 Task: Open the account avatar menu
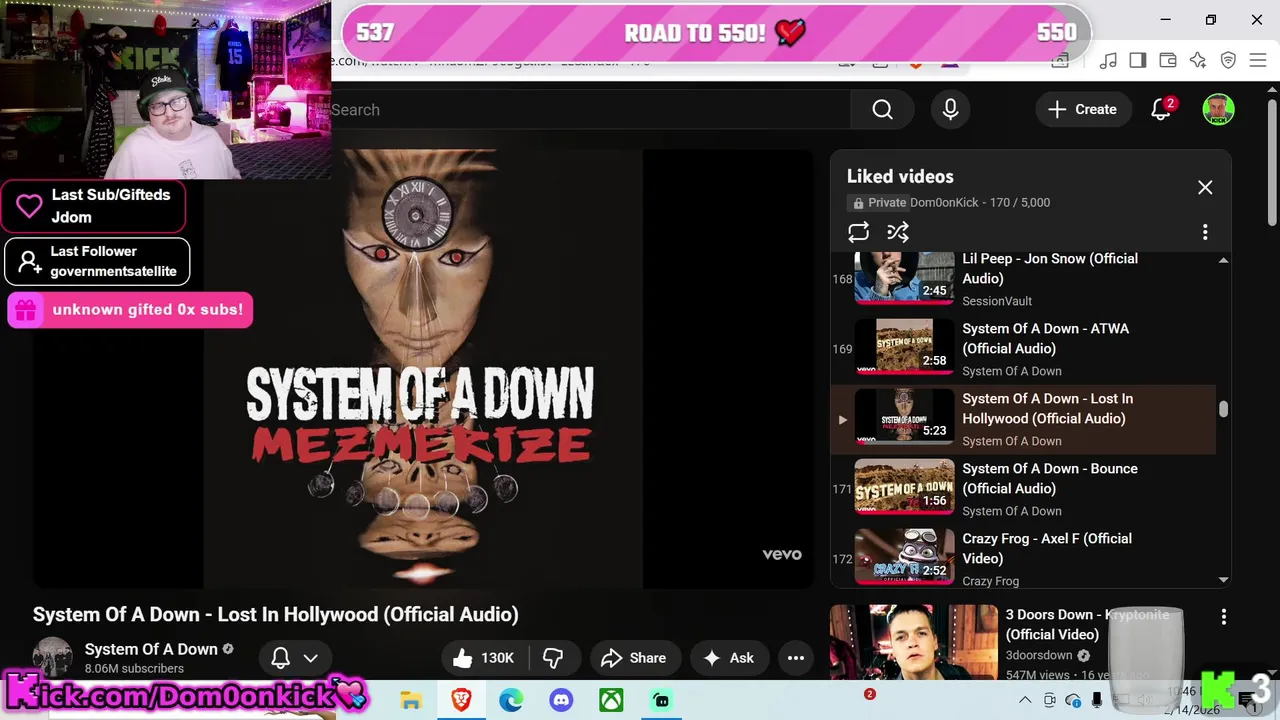(1218, 110)
